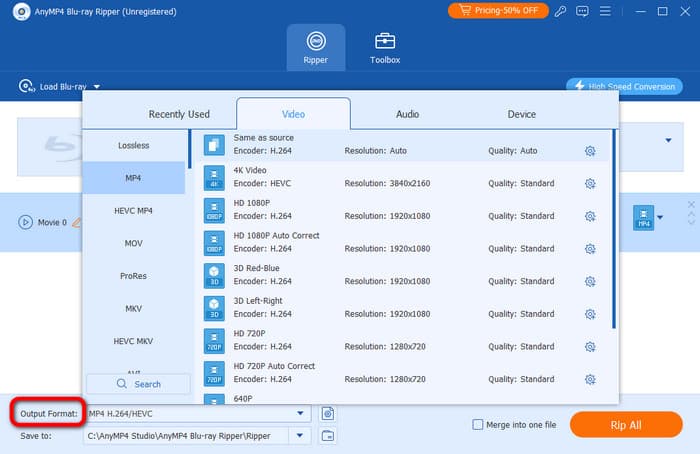
Task: Toggle High Speed Conversion
Action: point(624,86)
